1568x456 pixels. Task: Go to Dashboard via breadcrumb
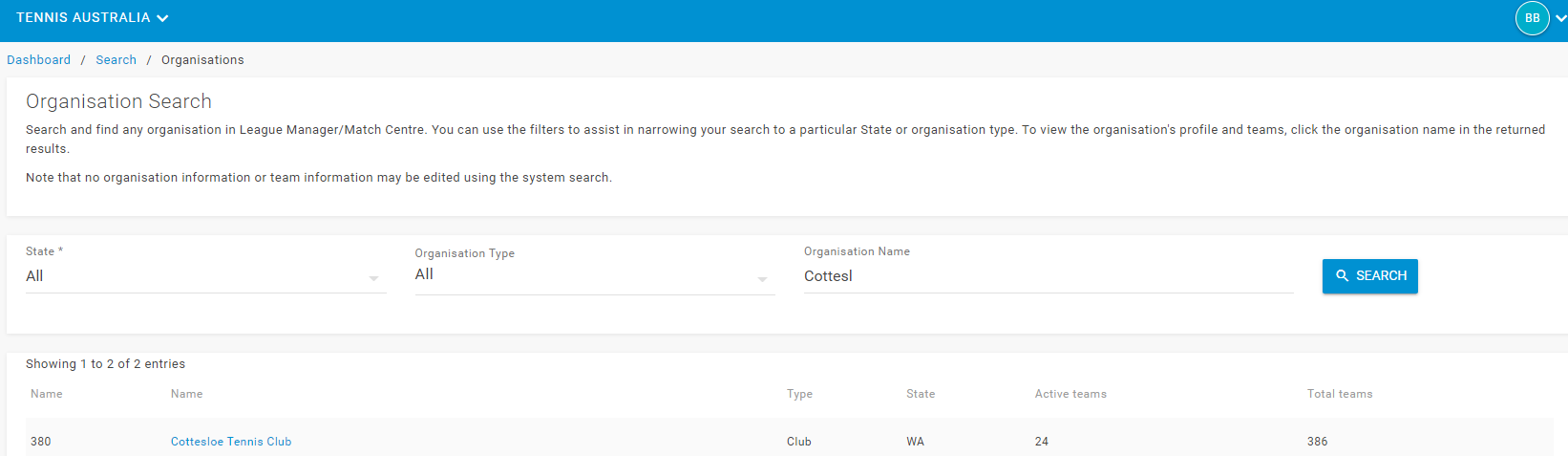[x=38, y=60]
